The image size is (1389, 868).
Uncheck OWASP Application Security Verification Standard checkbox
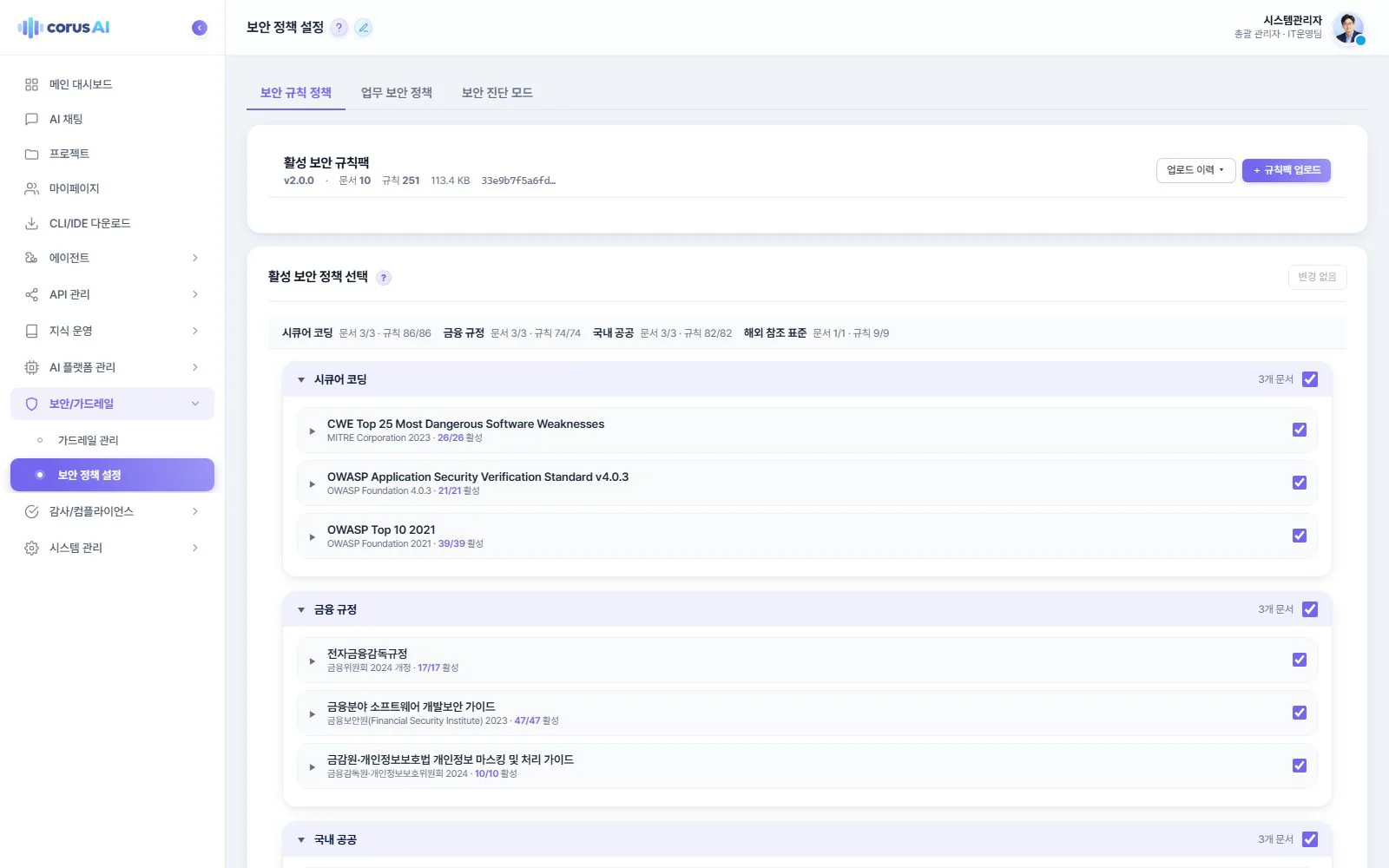coord(1300,483)
